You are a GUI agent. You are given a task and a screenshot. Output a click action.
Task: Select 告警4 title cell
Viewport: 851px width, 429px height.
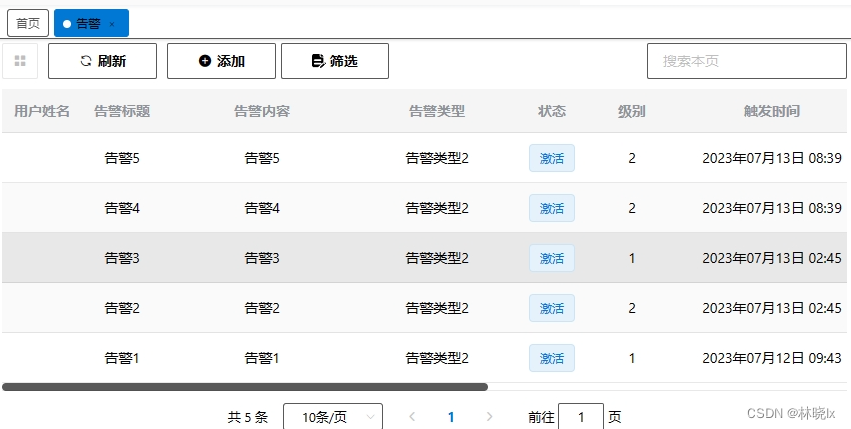[x=122, y=208]
